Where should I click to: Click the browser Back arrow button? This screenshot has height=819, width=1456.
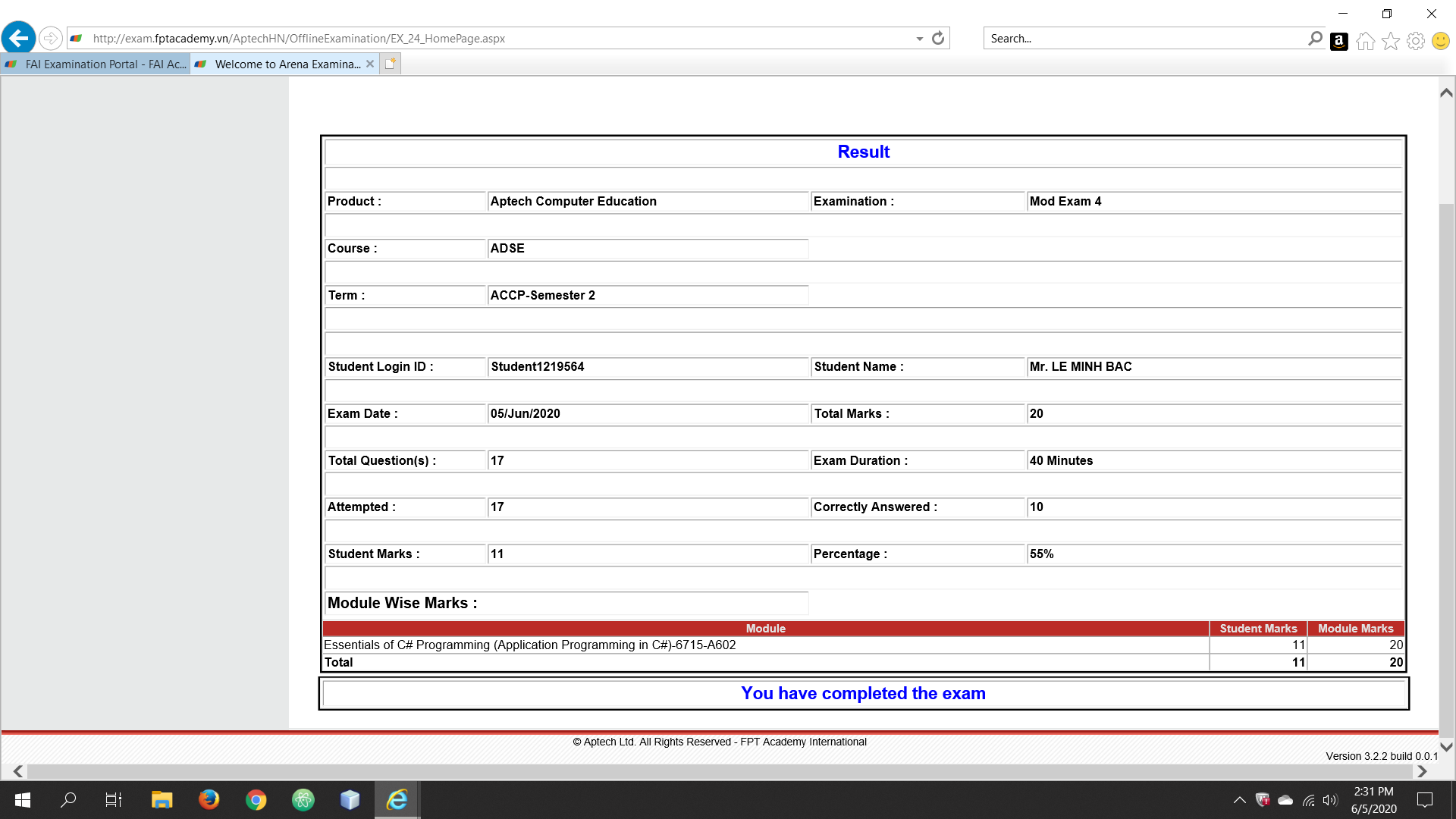point(19,38)
